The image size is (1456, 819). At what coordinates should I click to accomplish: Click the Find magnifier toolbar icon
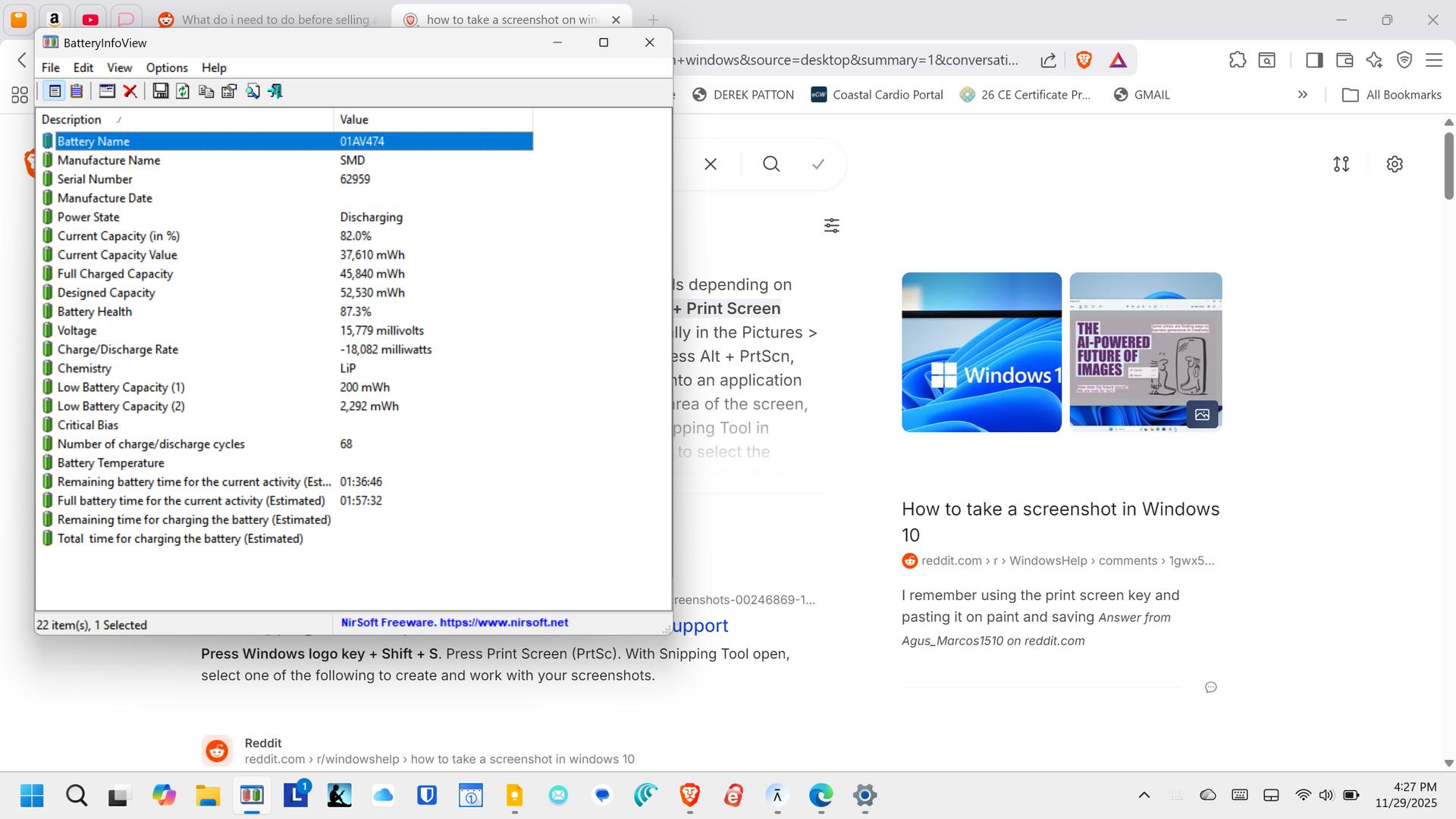253,91
